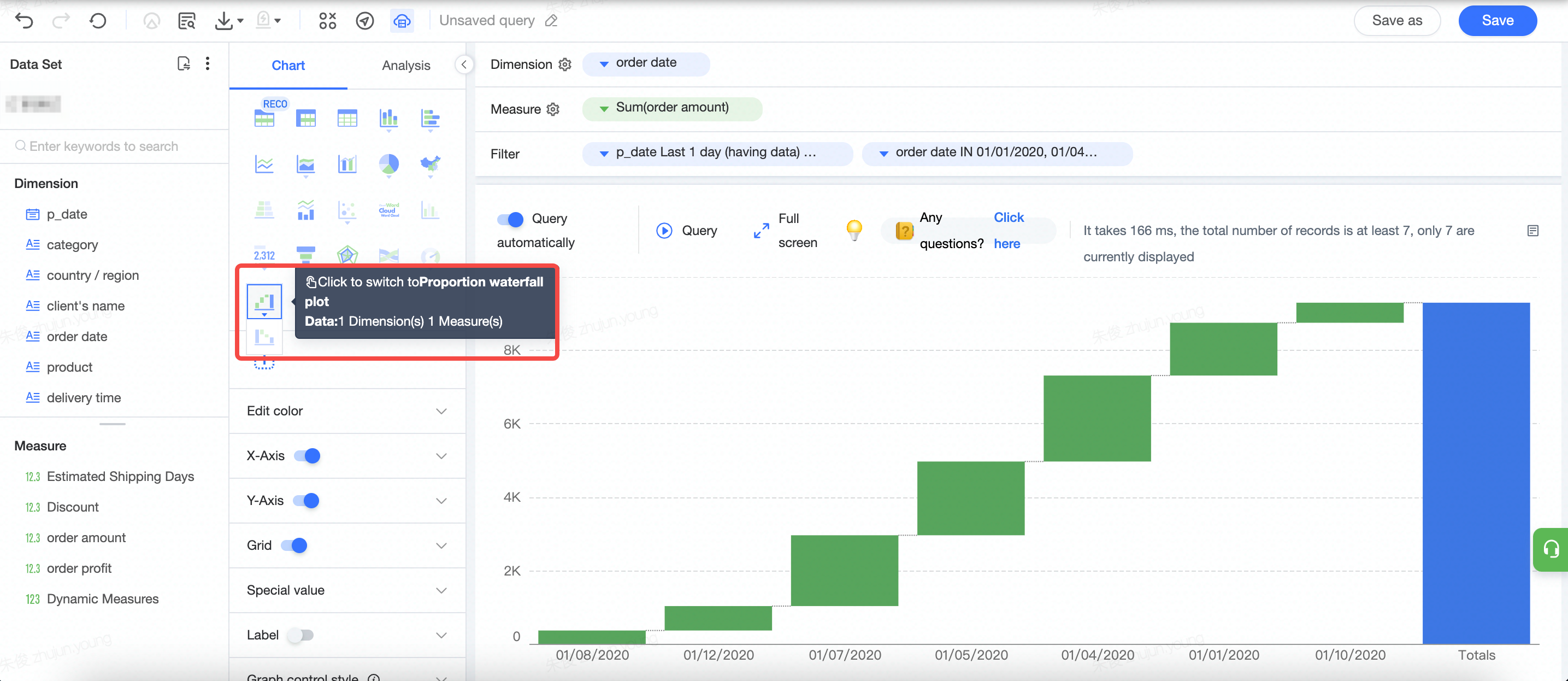Run the Query button
This screenshot has width=1568, height=681.
687,230
